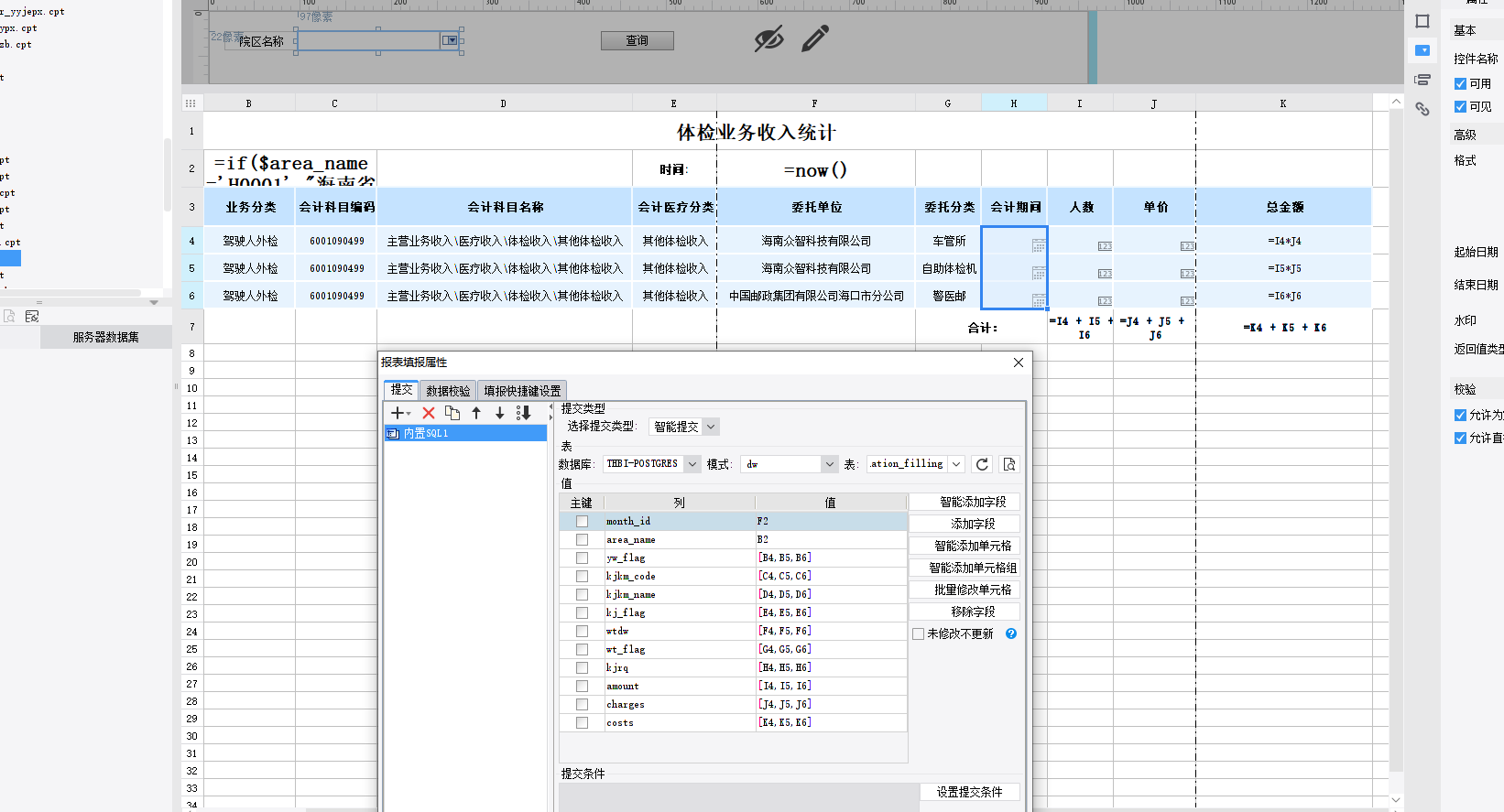Screen dimensions: 1504x812
Task: Open 表 table name dropdown
Action: click(956, 464)
